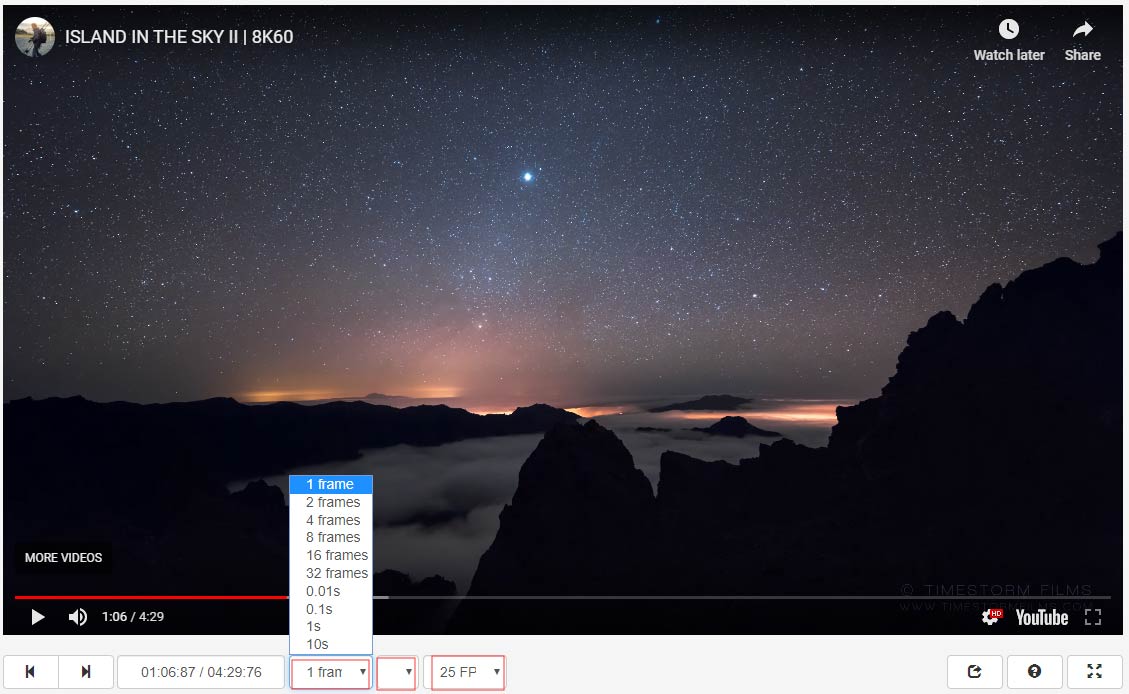Click the Play button in the video player
The height and width of the screenshot is (694, 1129).
38,617
